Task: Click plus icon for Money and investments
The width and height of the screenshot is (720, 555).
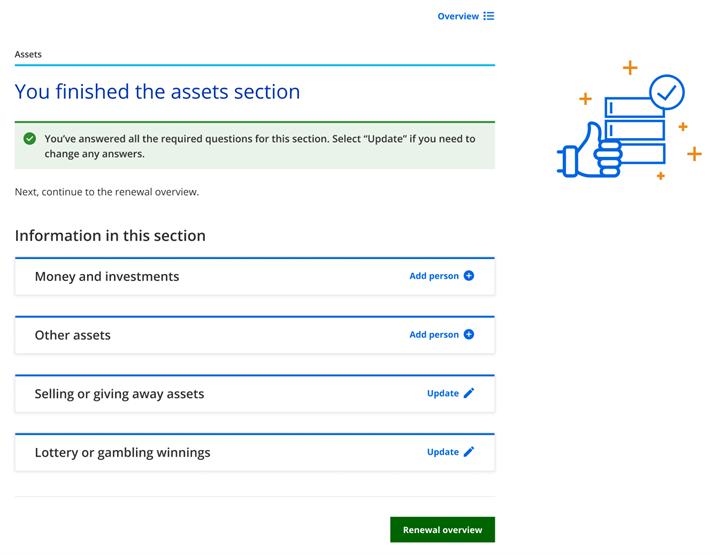Action: 469,276
